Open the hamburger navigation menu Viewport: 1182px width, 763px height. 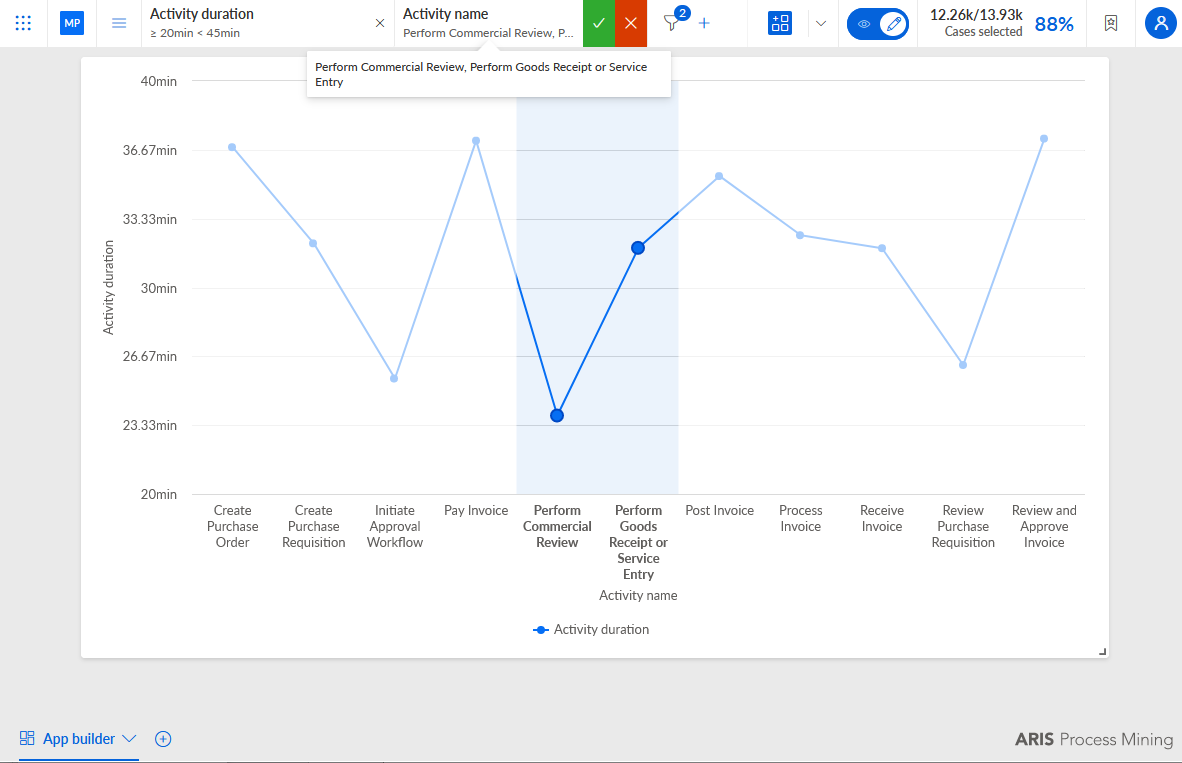pyautogui.click(x=119, y=23)
